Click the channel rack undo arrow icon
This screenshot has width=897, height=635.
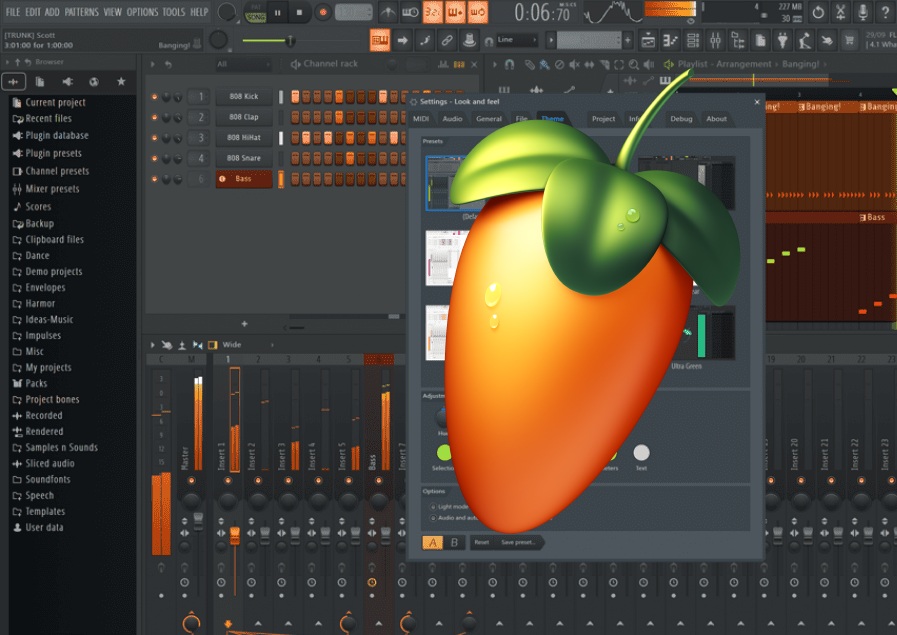(168, 65)
